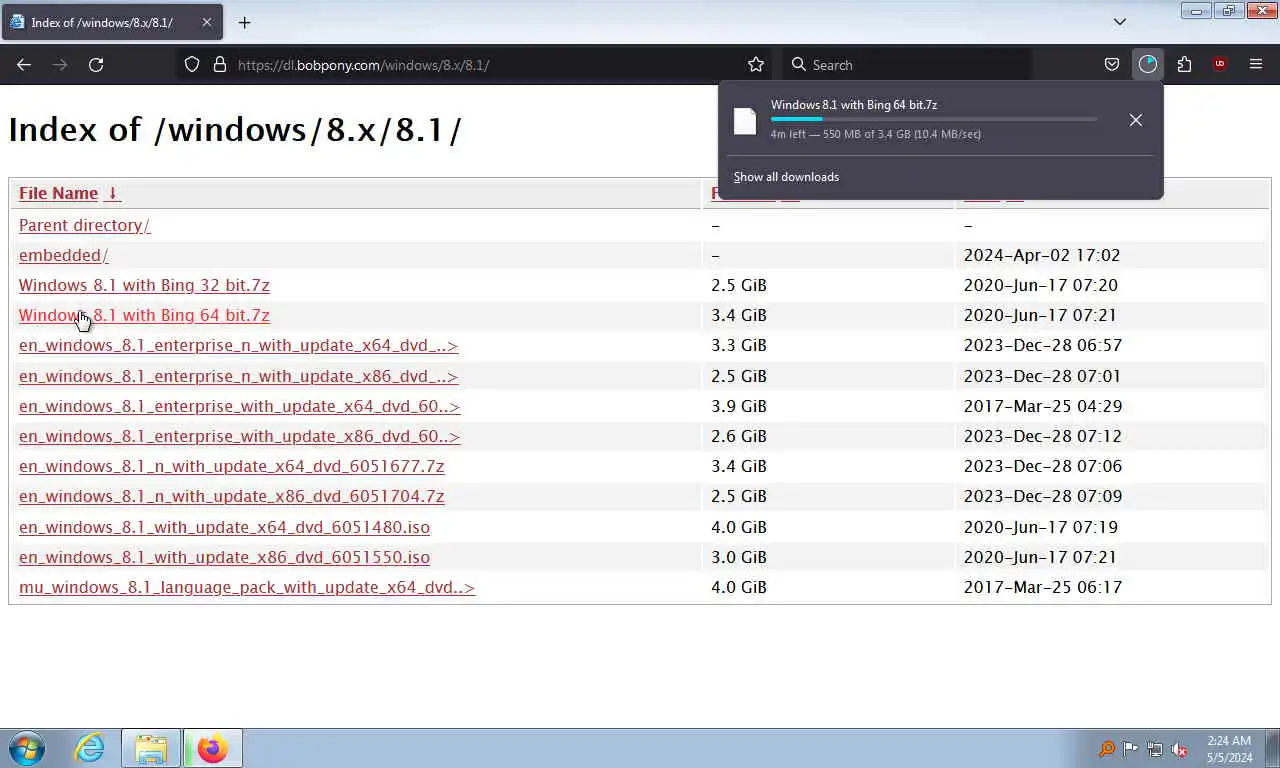
Task: Open en_windows_8.1_enterprise_n_with_update_x64_dvd link
Action: [x=238, y=345]
